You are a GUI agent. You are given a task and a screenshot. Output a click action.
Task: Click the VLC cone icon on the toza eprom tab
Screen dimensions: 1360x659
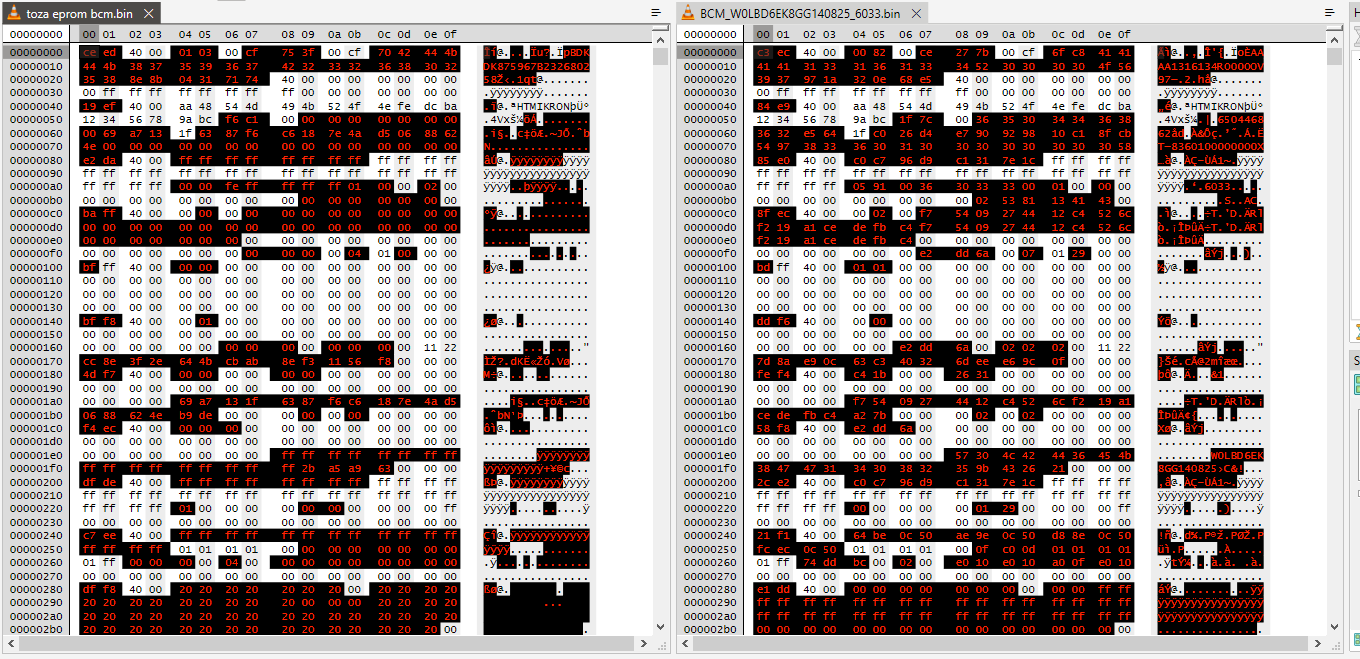[x=14, y=13]
